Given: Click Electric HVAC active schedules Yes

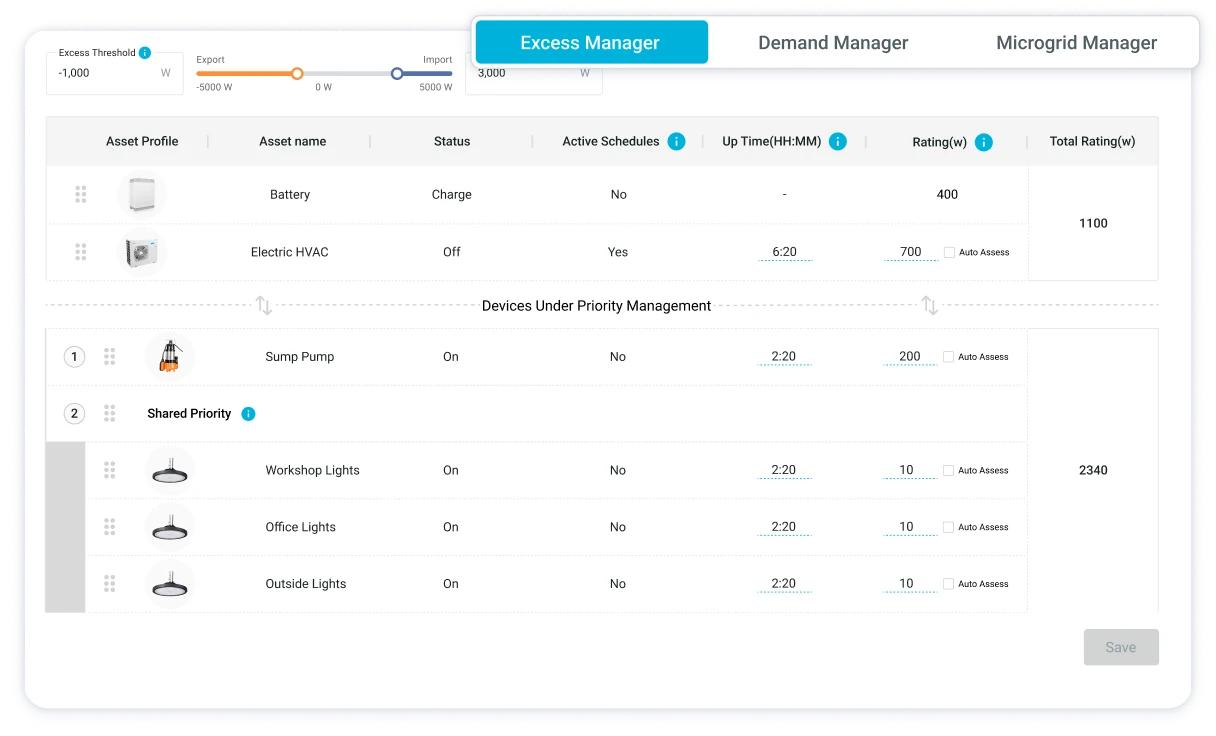Looking at the screenshot, I should pyautogui.click(x=618, y=252).
